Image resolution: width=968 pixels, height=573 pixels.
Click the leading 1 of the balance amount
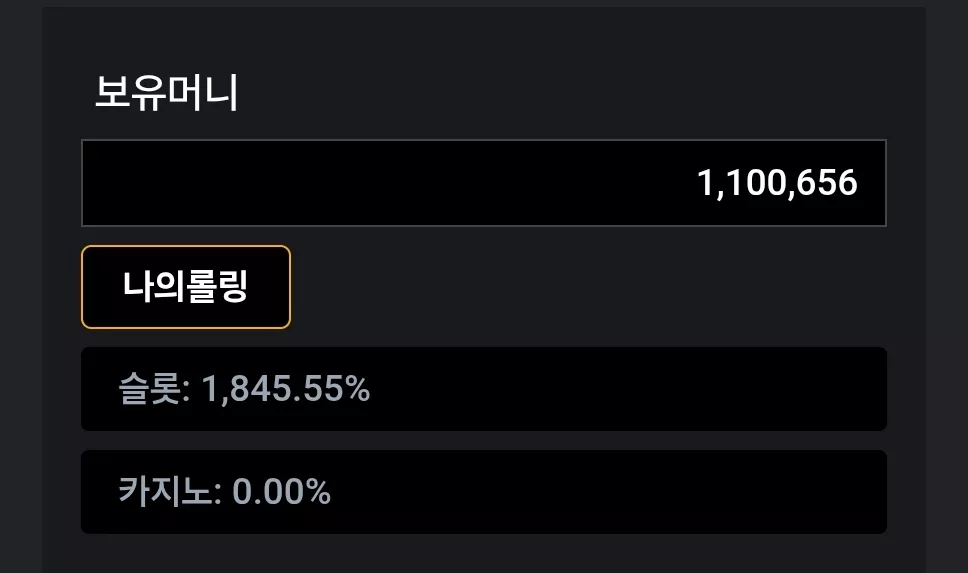point(704,183)
